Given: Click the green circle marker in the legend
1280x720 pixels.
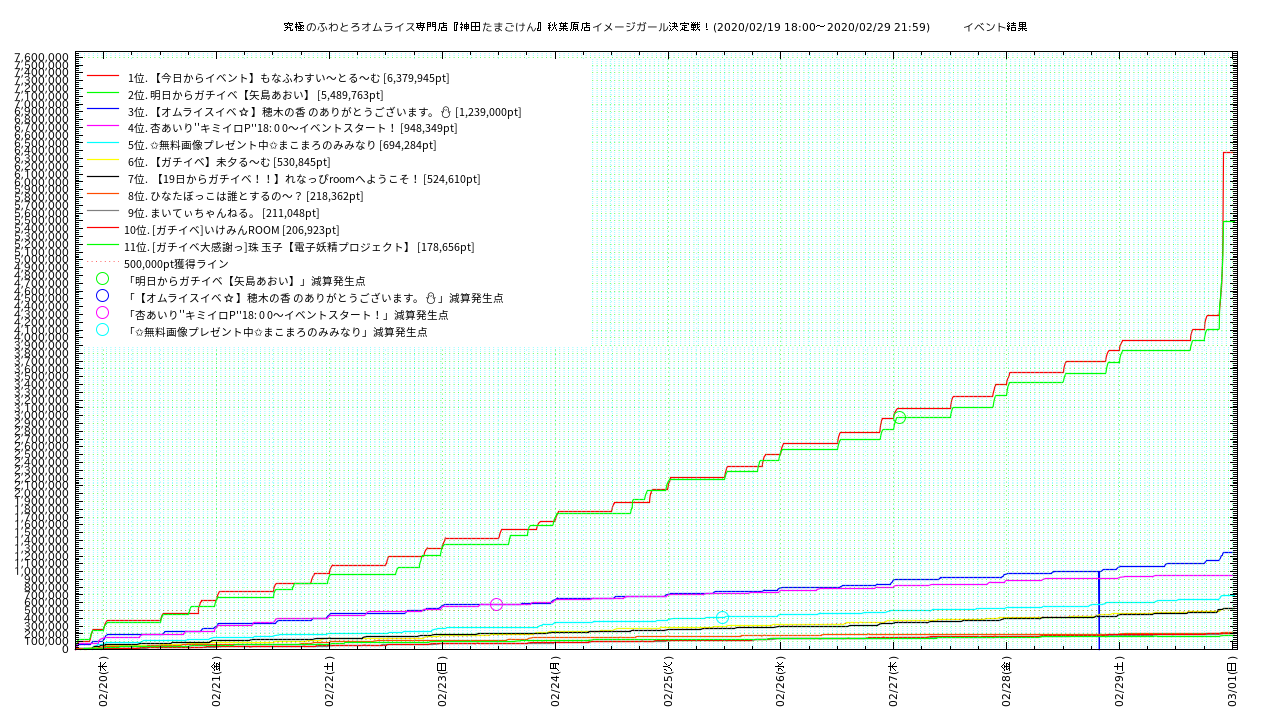Looking at the screenshot, I should [x=102, y=279].
